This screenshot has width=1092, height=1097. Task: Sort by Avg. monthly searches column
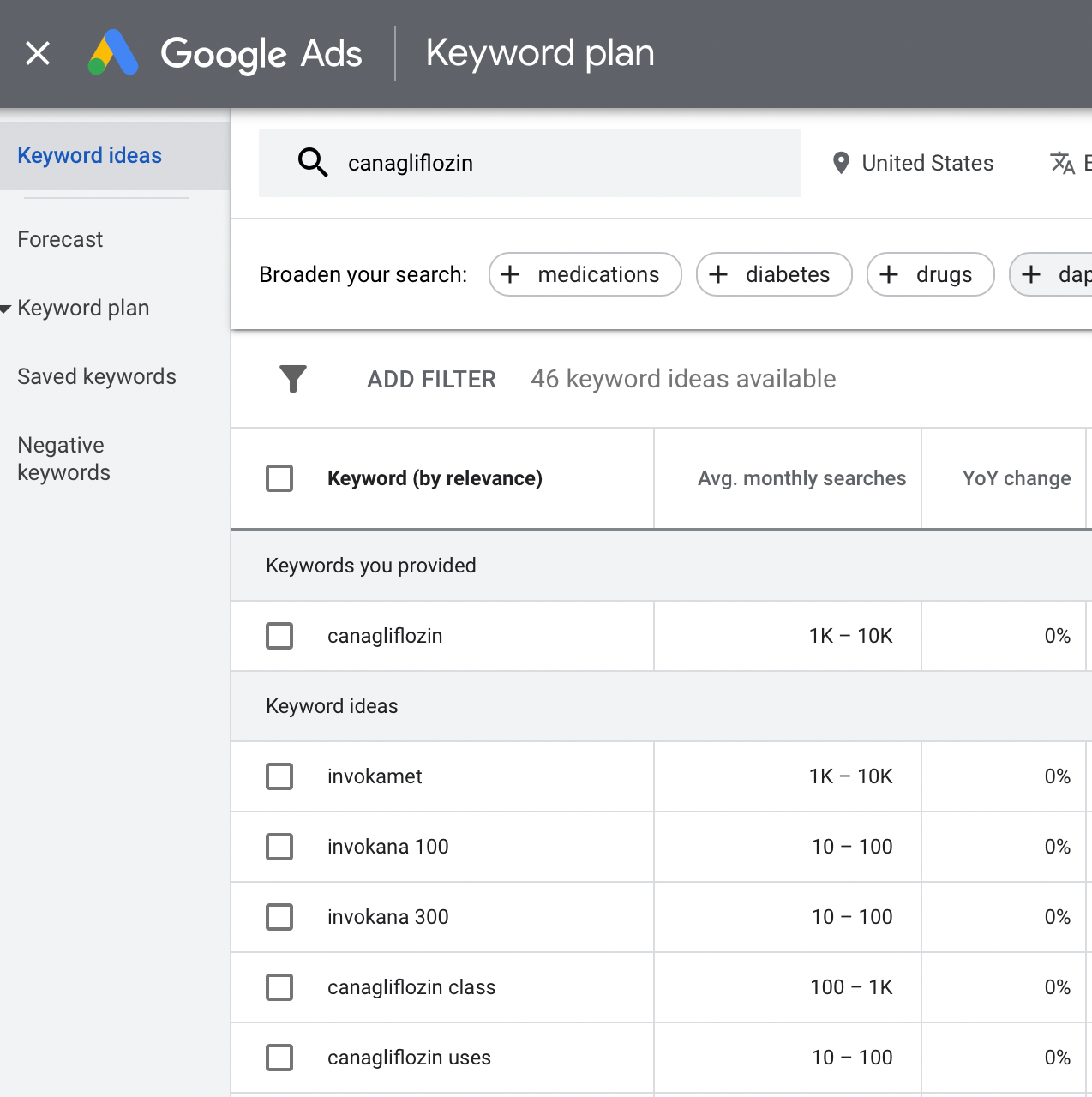point(801,478)
